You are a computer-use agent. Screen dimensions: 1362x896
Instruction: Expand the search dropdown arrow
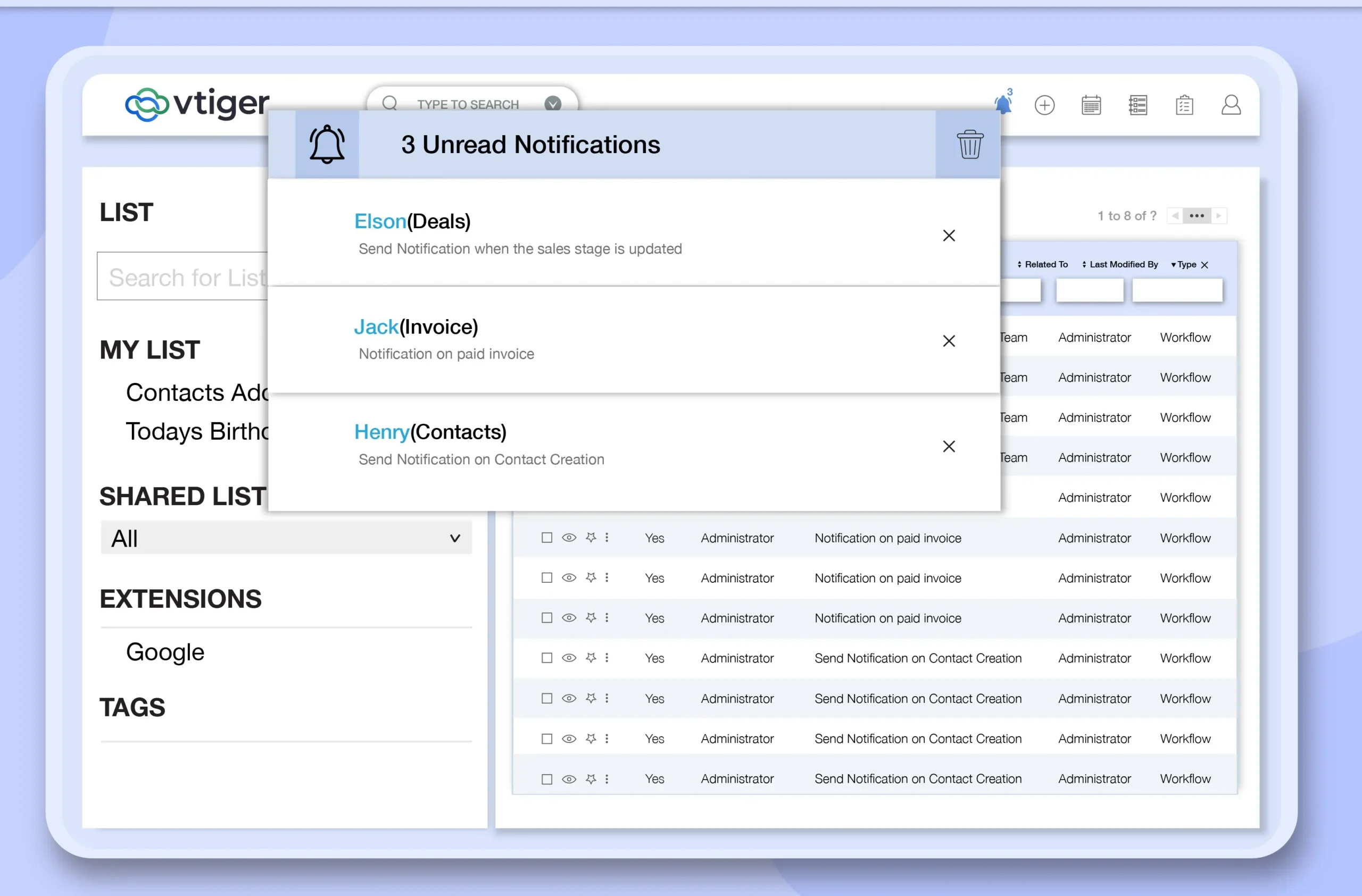(x=552, y=104)
